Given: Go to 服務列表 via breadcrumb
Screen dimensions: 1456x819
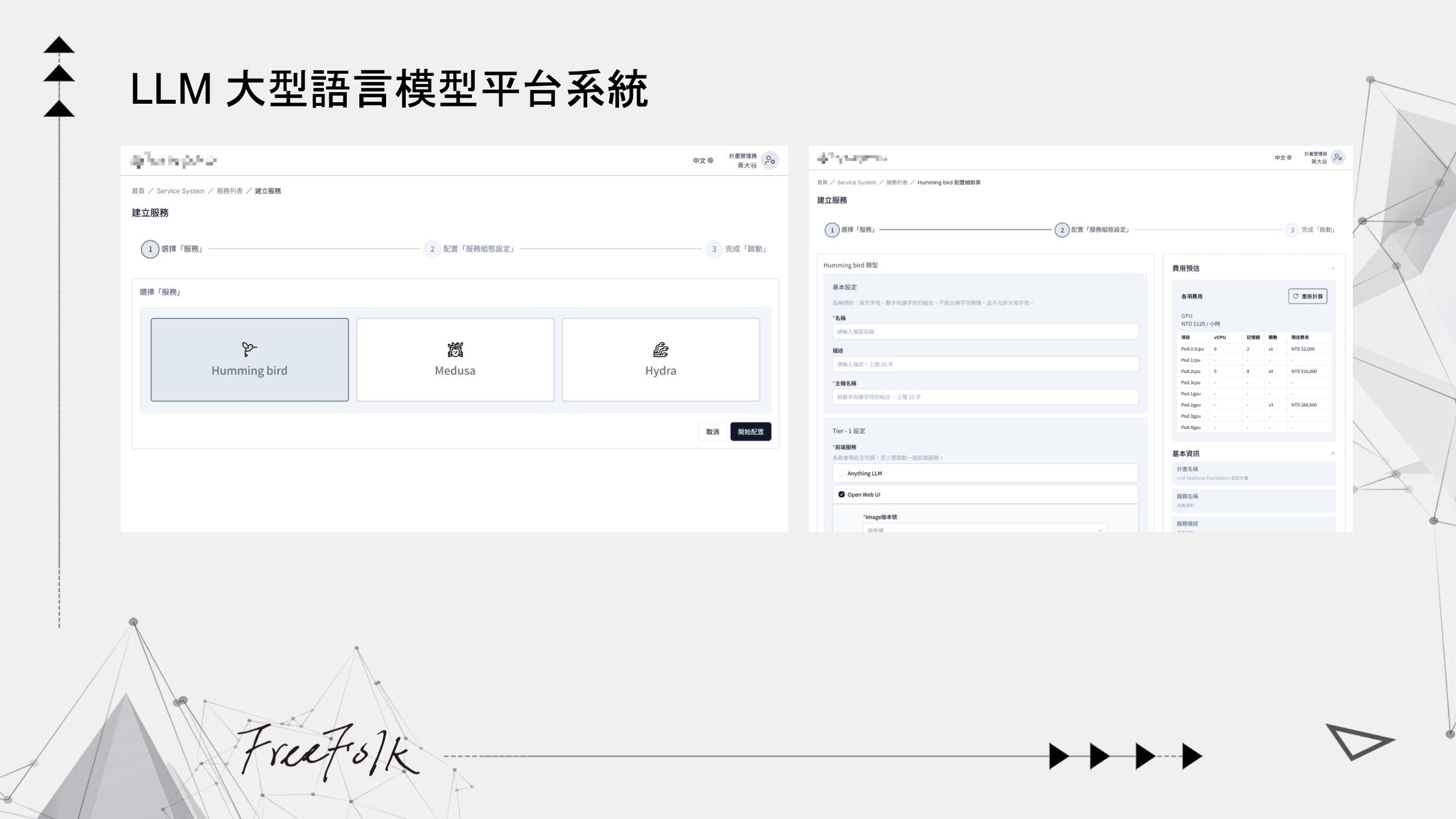Looking at the screenshot, I should (x=229, y=191).
